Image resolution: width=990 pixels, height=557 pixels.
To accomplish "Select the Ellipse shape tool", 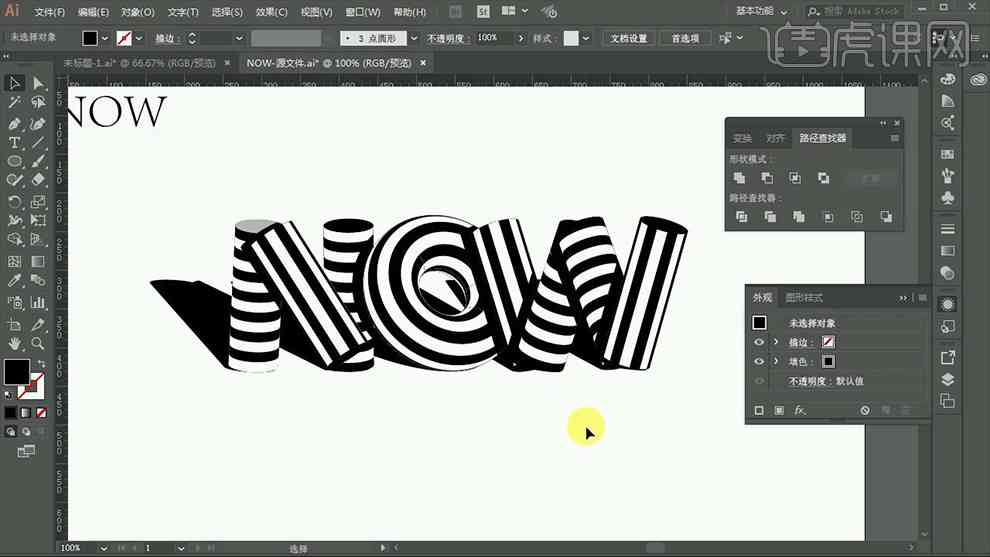I will point(15,162).
